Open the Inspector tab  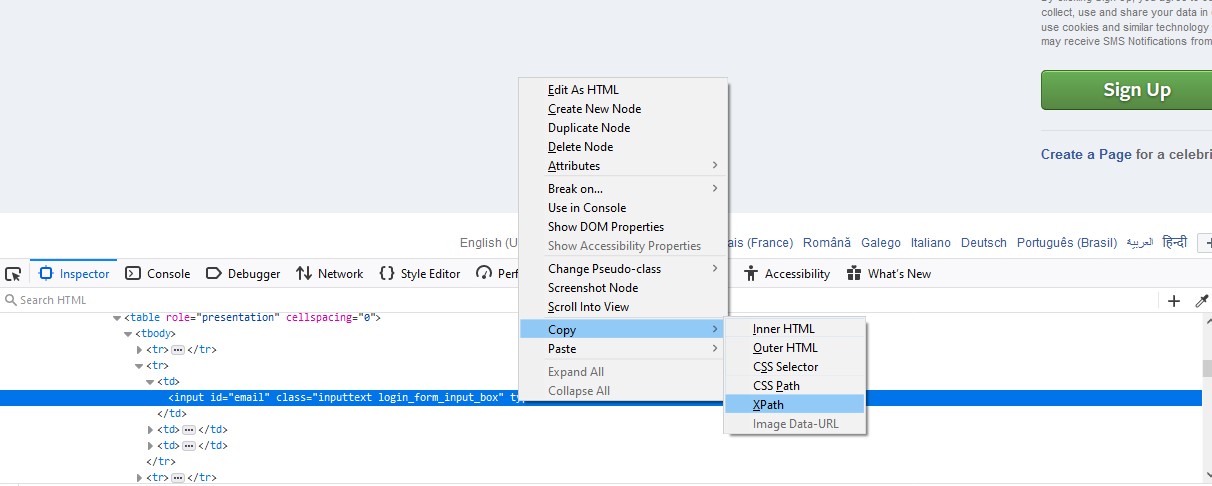pos(74,274)
